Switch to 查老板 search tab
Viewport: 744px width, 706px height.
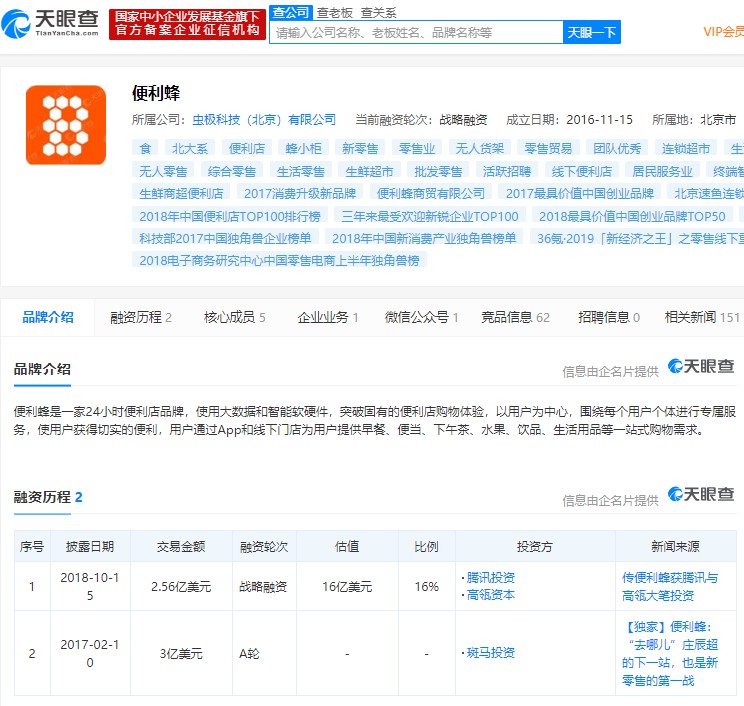click(x=335, y=13)
